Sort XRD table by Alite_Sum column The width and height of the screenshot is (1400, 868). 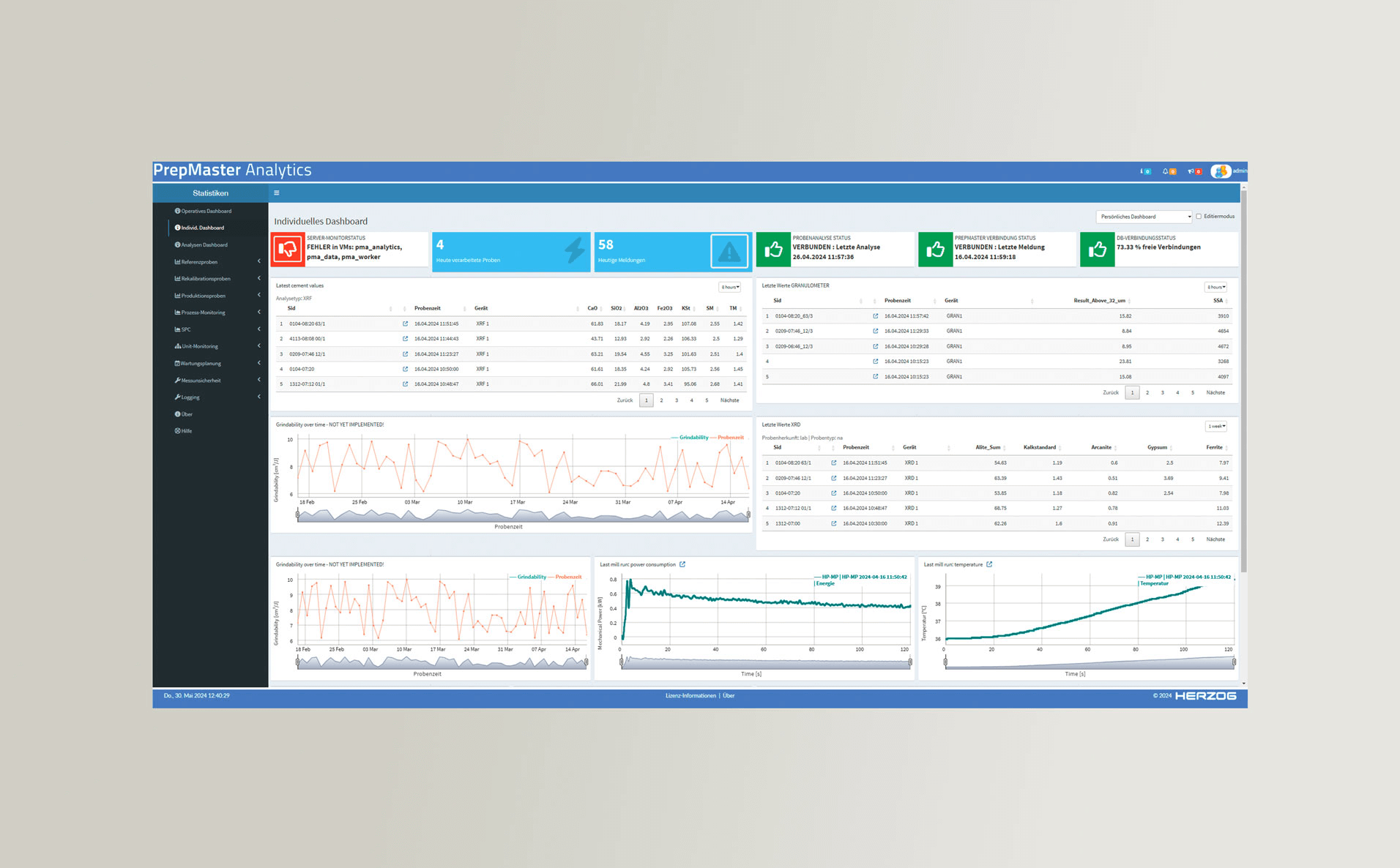coord(988,447)
